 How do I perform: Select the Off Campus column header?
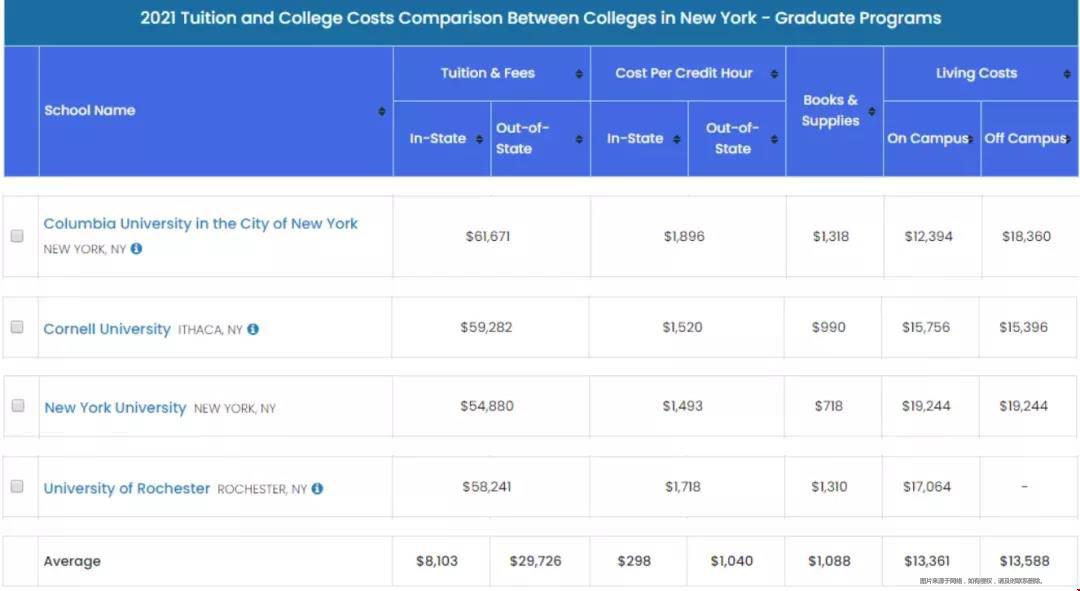click(1029, 138)
